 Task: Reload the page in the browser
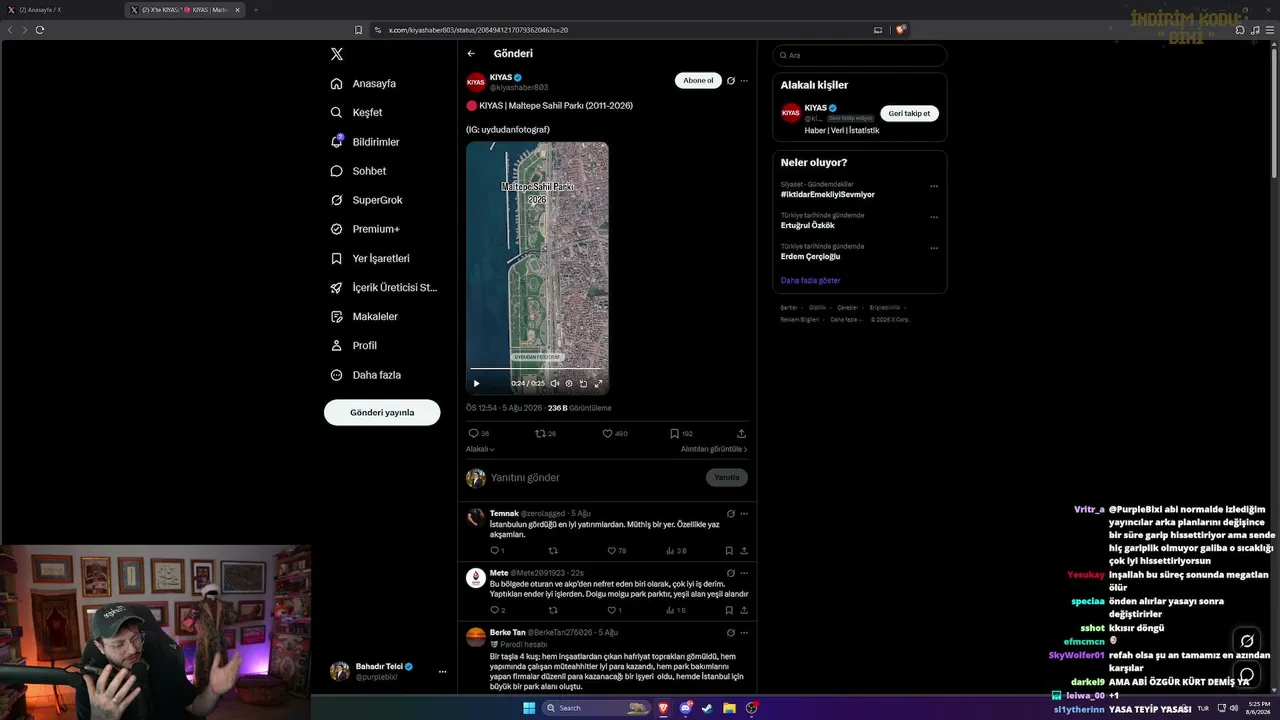pos(40,30)
